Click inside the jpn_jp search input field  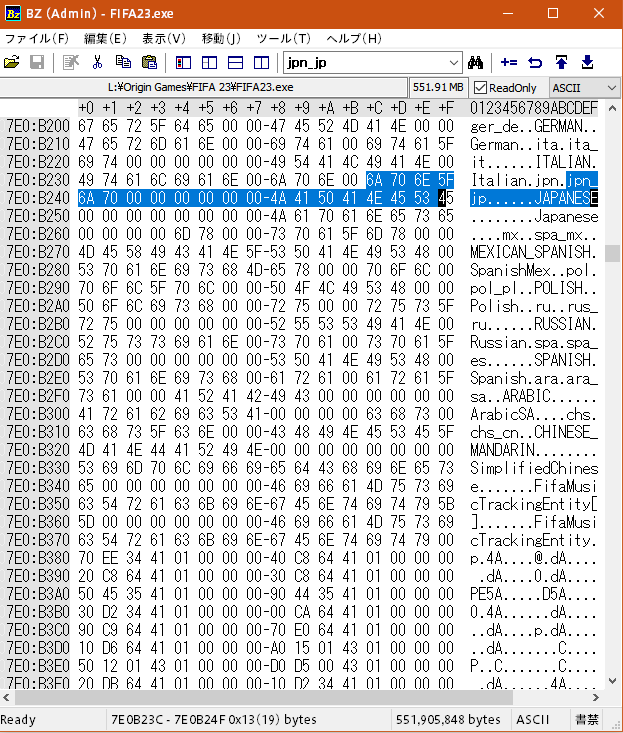365,63
